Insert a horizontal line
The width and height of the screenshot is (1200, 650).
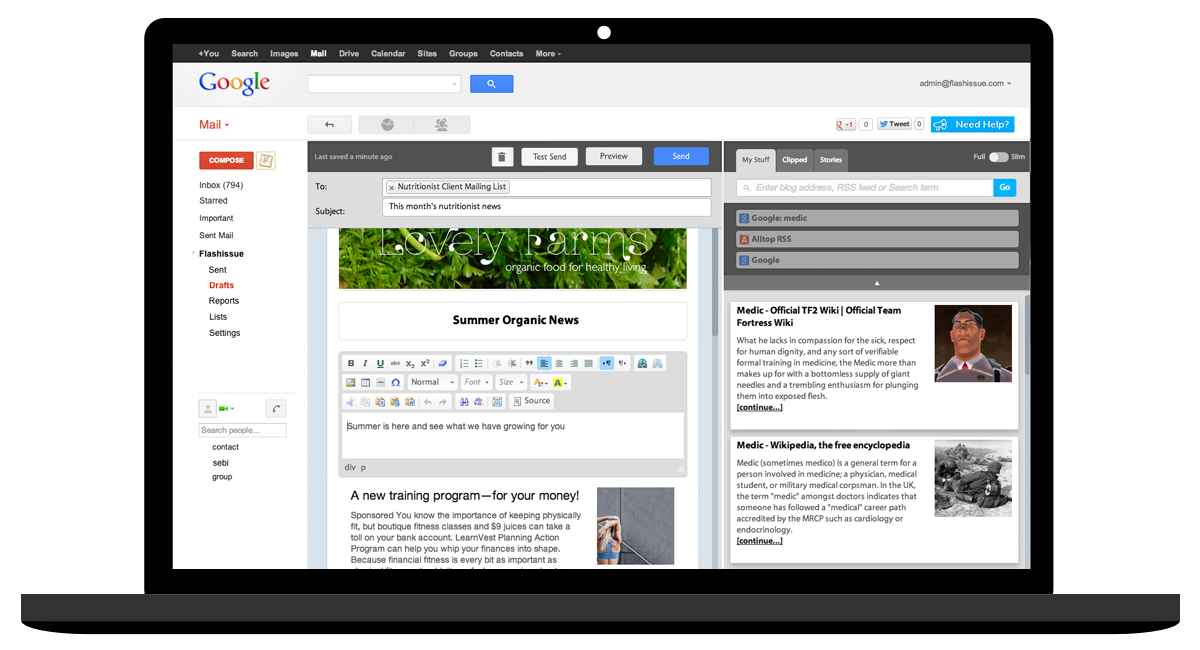coord(381,382)
